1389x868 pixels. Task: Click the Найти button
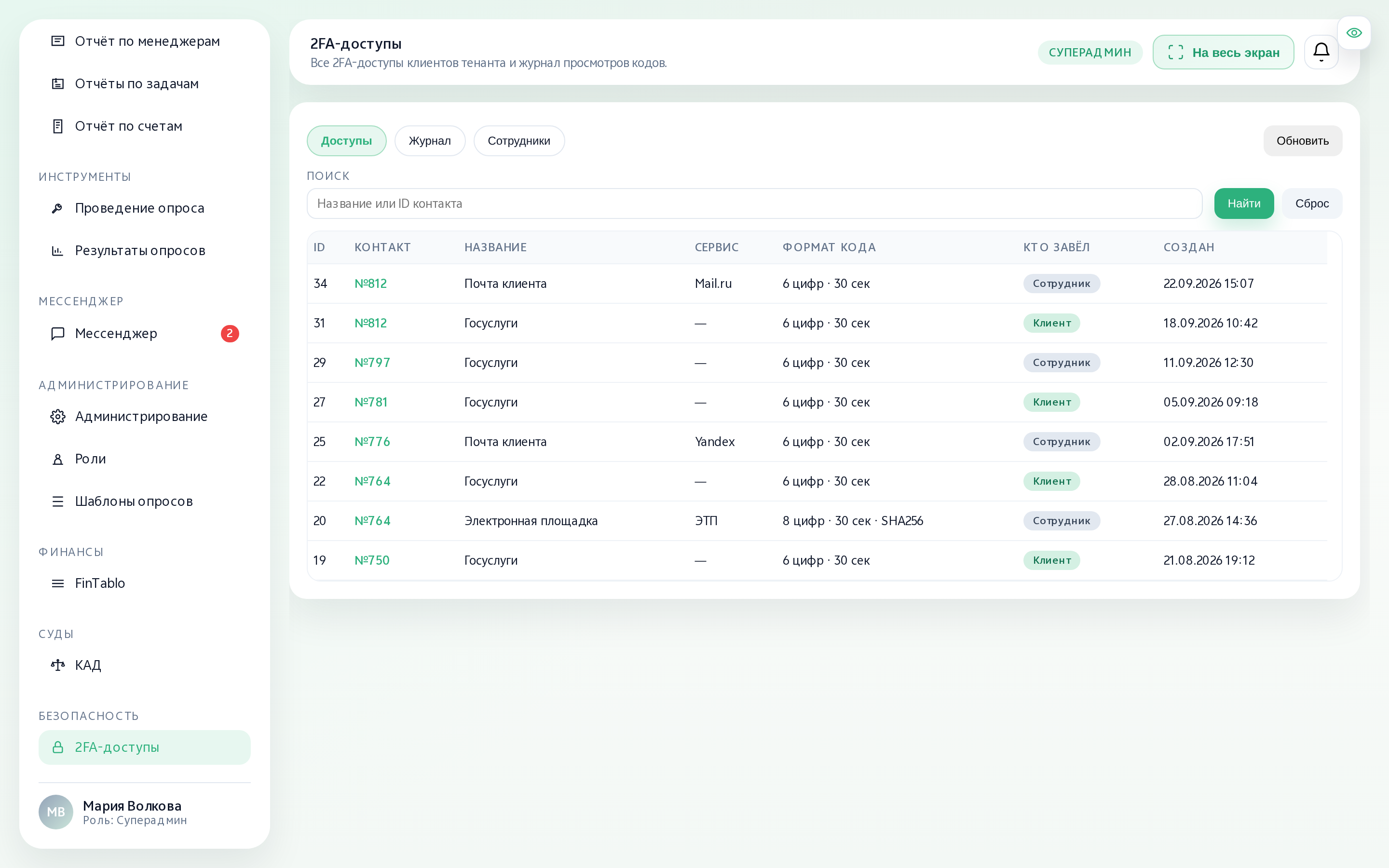click(x=1244, y=203)
